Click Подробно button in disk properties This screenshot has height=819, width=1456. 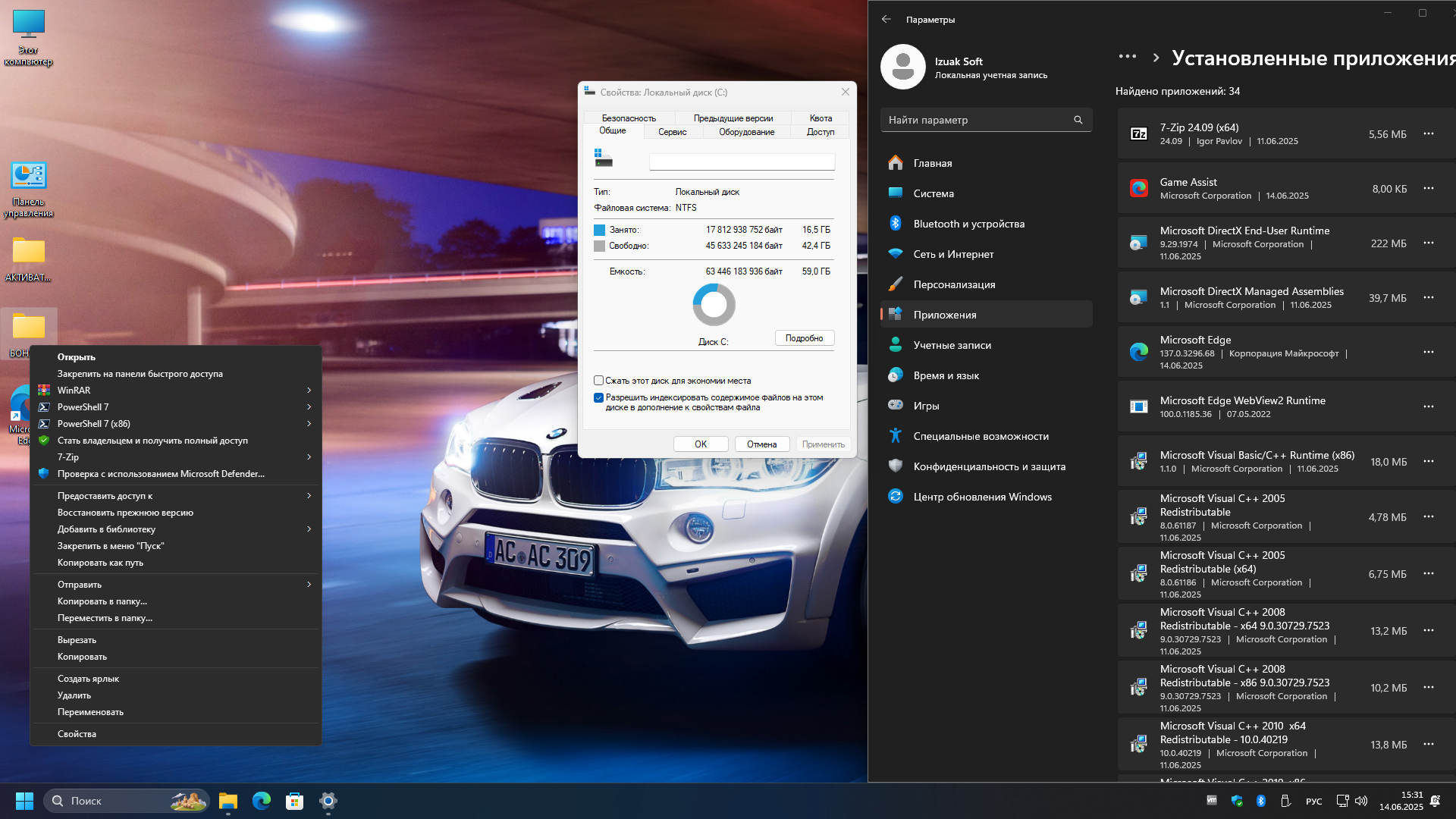805,338
